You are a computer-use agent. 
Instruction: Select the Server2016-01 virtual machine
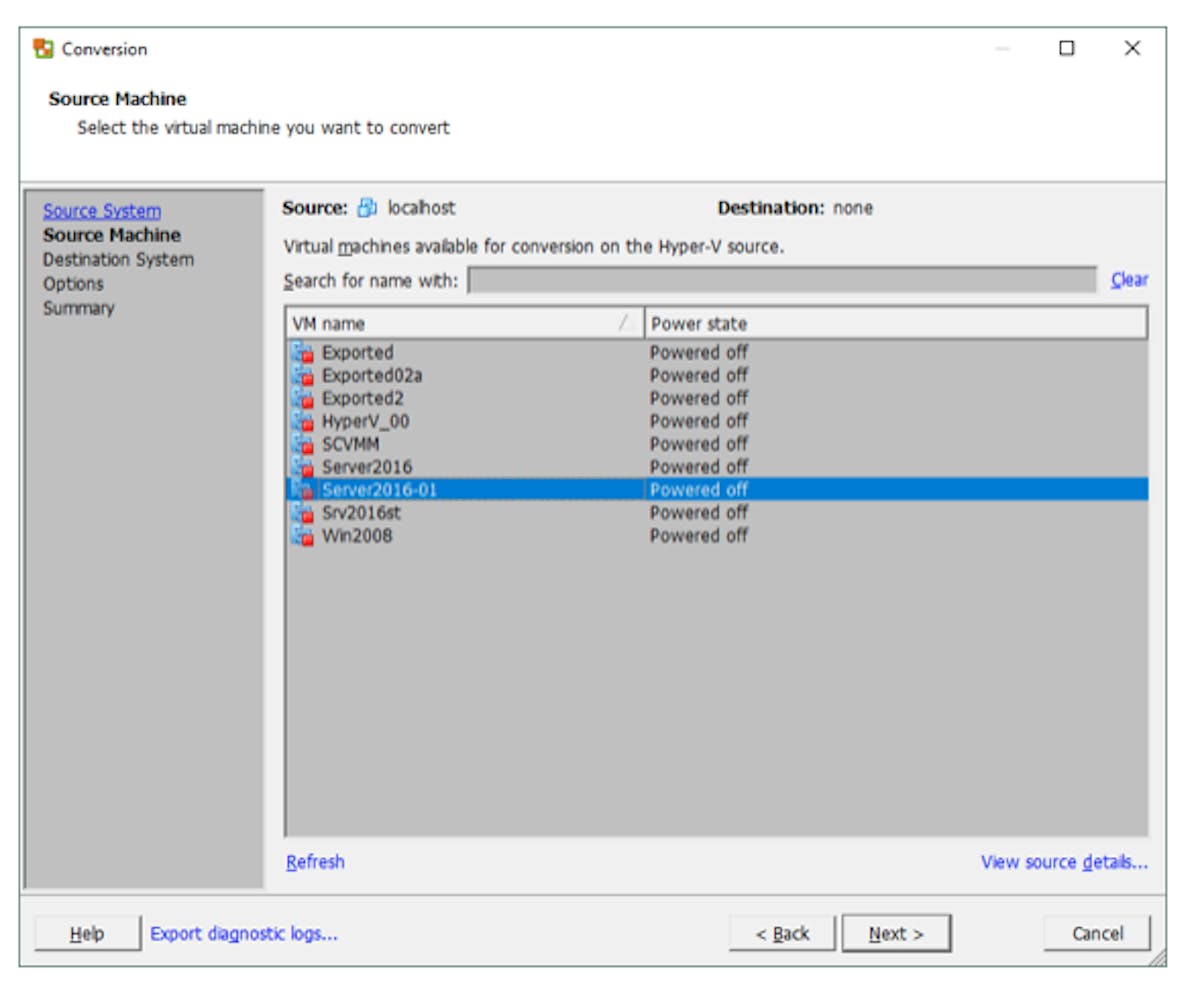pyautogui.click(x=379, y=490)
